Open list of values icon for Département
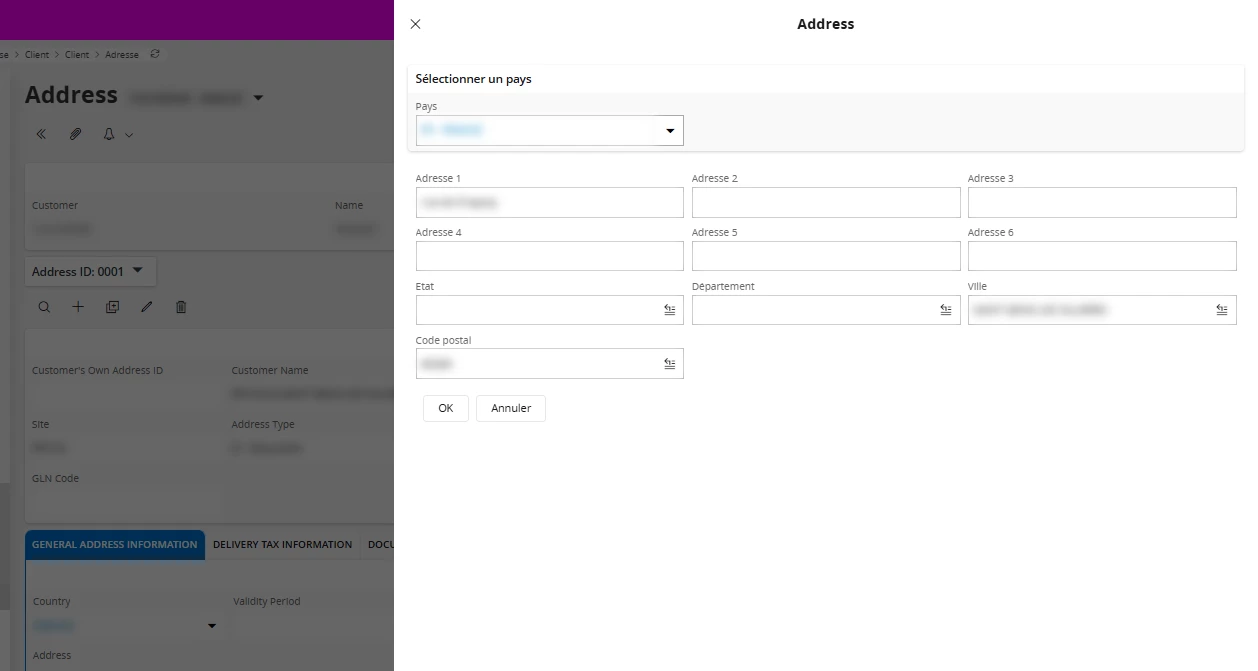 946,310
